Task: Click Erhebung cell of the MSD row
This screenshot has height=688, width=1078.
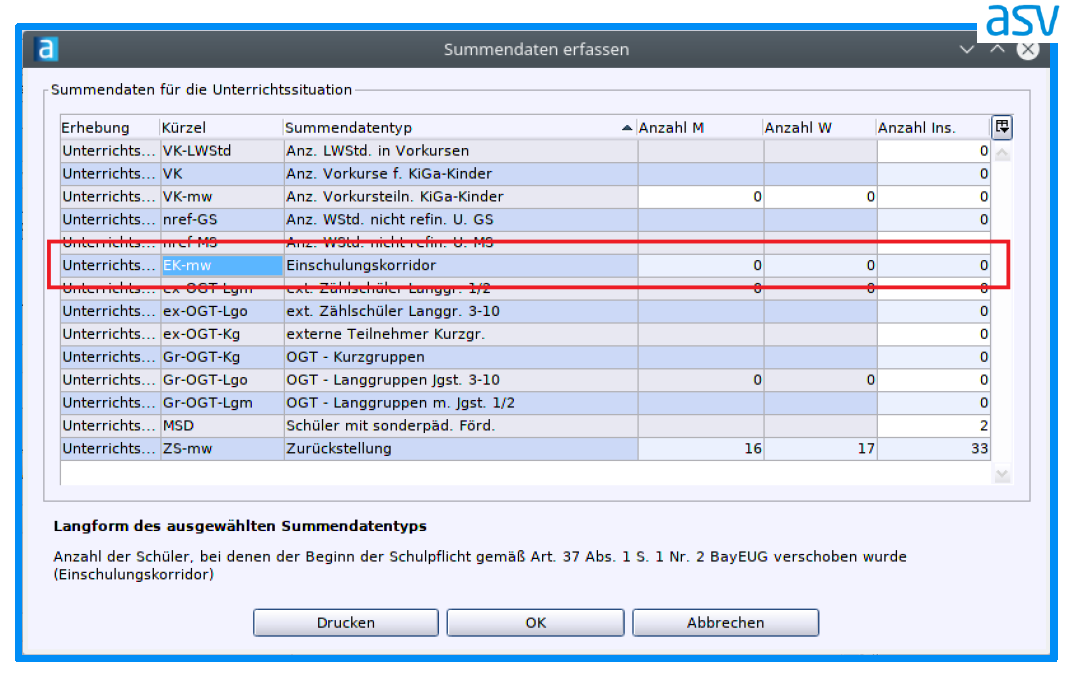Action: coord(110,426)
